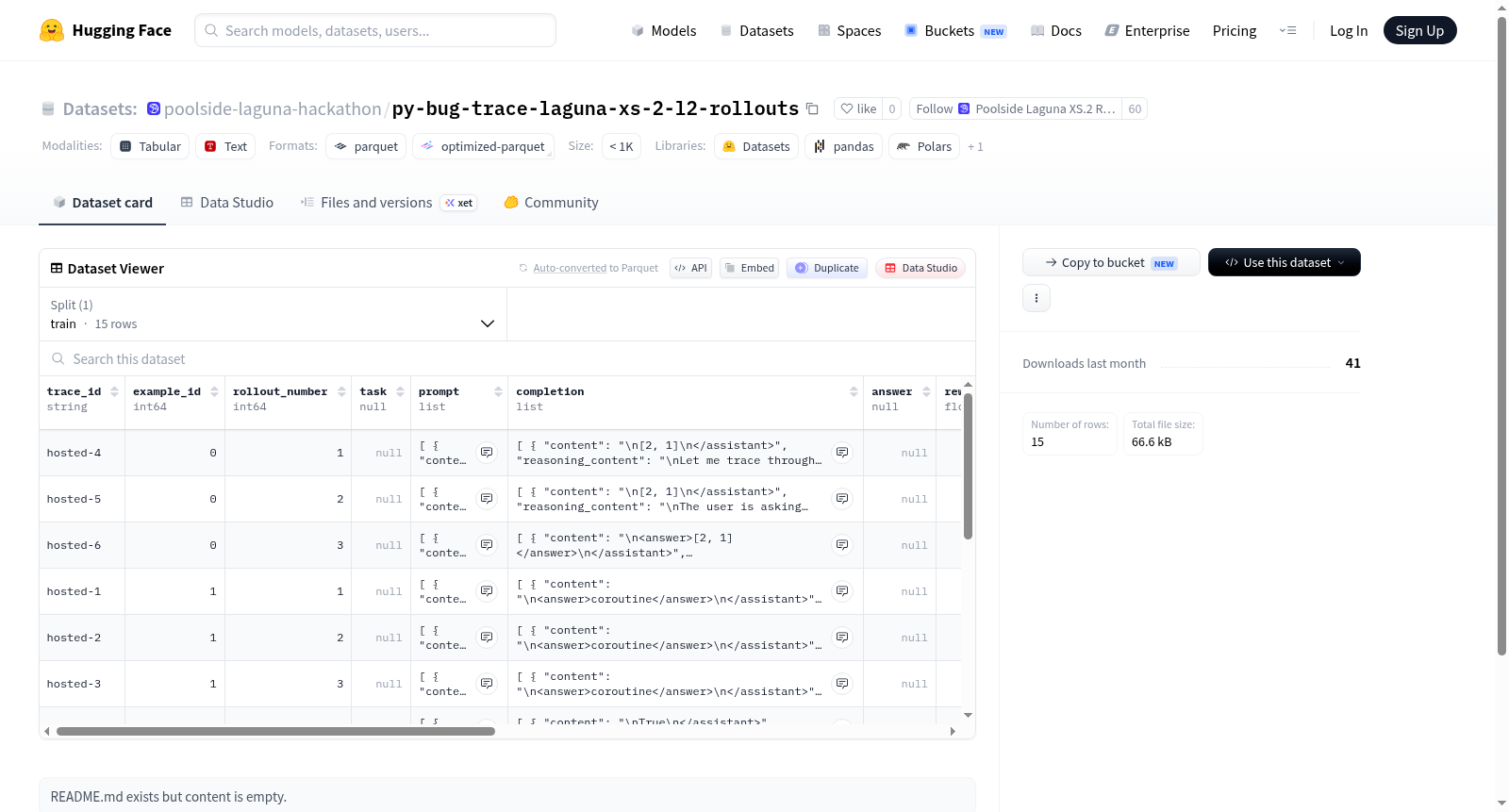Expand completion cell for hosted-6 row
1509x812 pixels.
pos(842,545)
